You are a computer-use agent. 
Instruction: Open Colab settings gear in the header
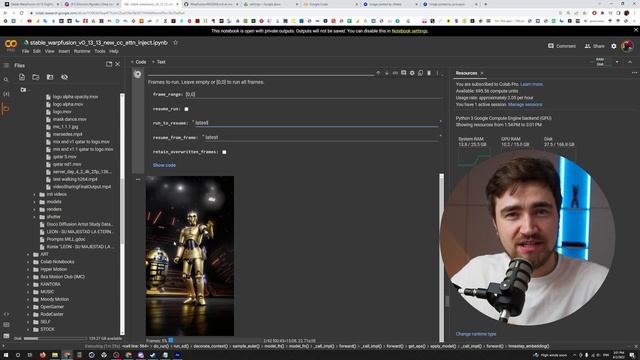(x=614, y=46)
